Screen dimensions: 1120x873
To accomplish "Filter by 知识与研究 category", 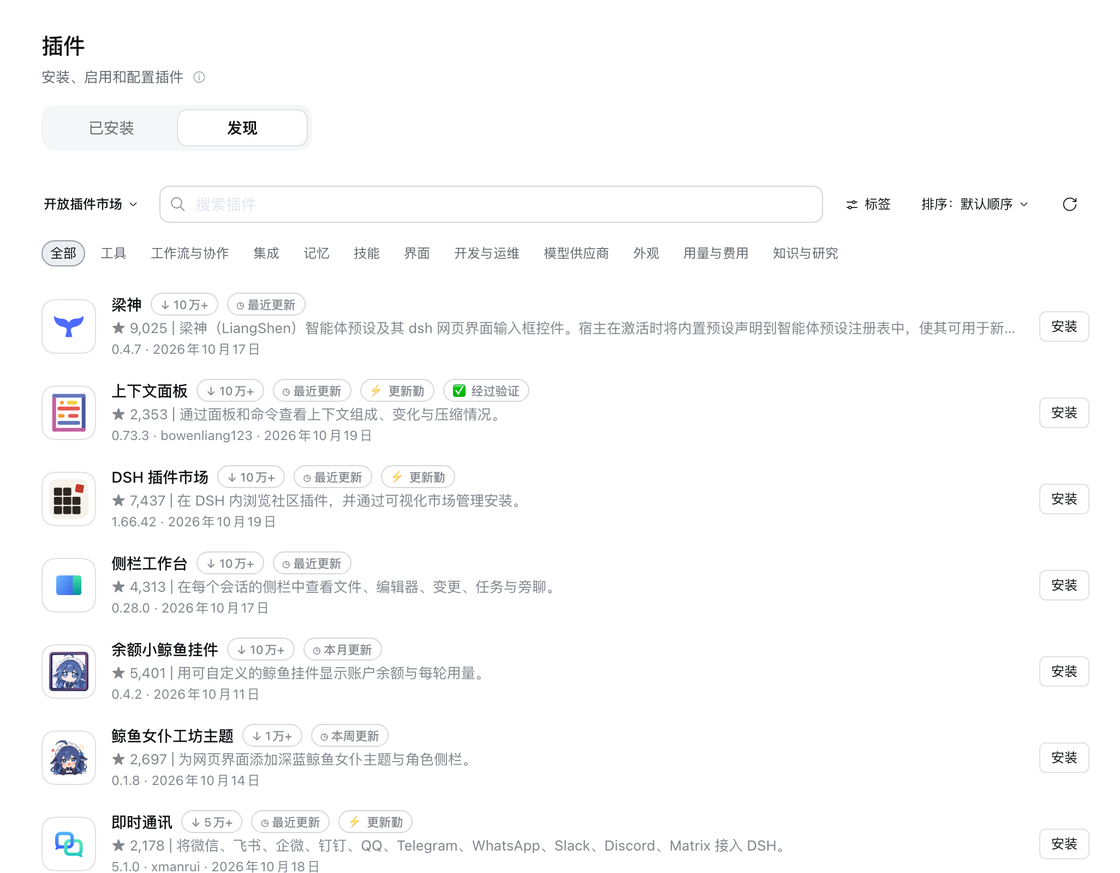I will click(x=806, y=253).
